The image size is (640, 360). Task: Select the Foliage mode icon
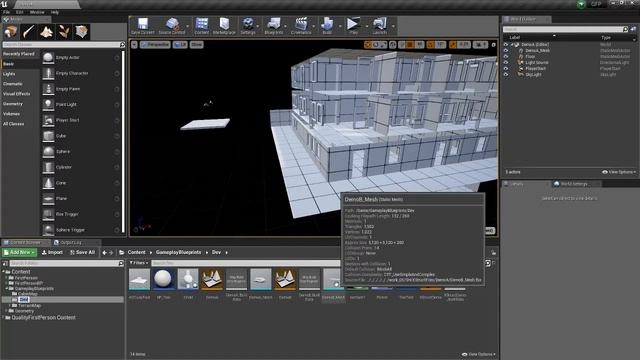click(64, 32)
